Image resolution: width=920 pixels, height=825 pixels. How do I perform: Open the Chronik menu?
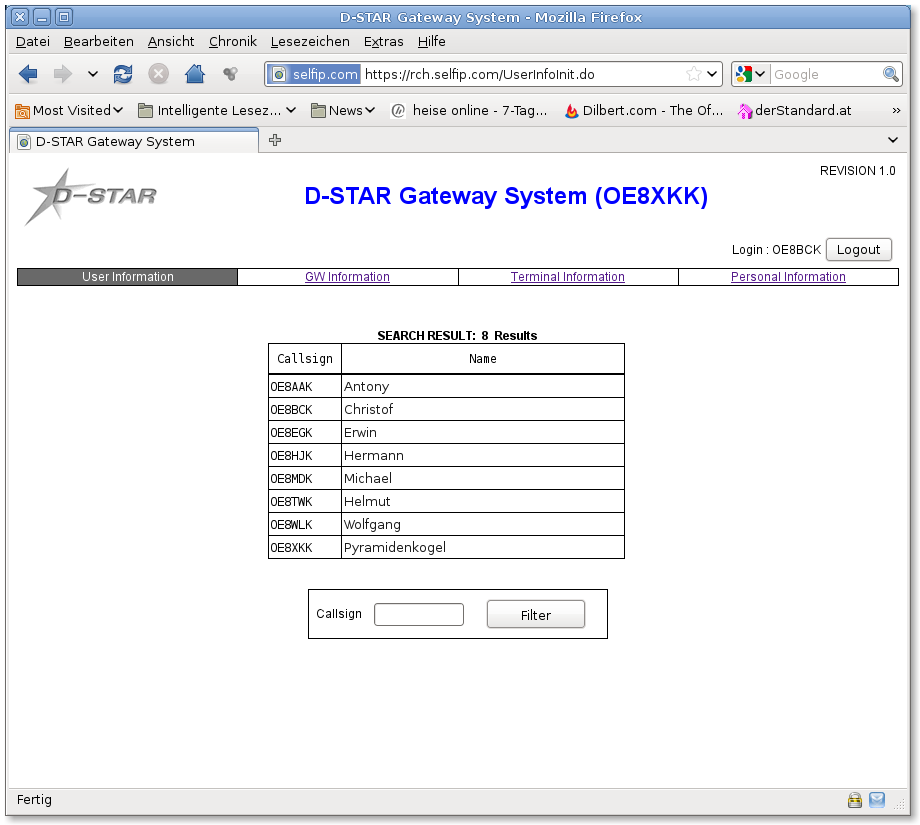(233, 42)
